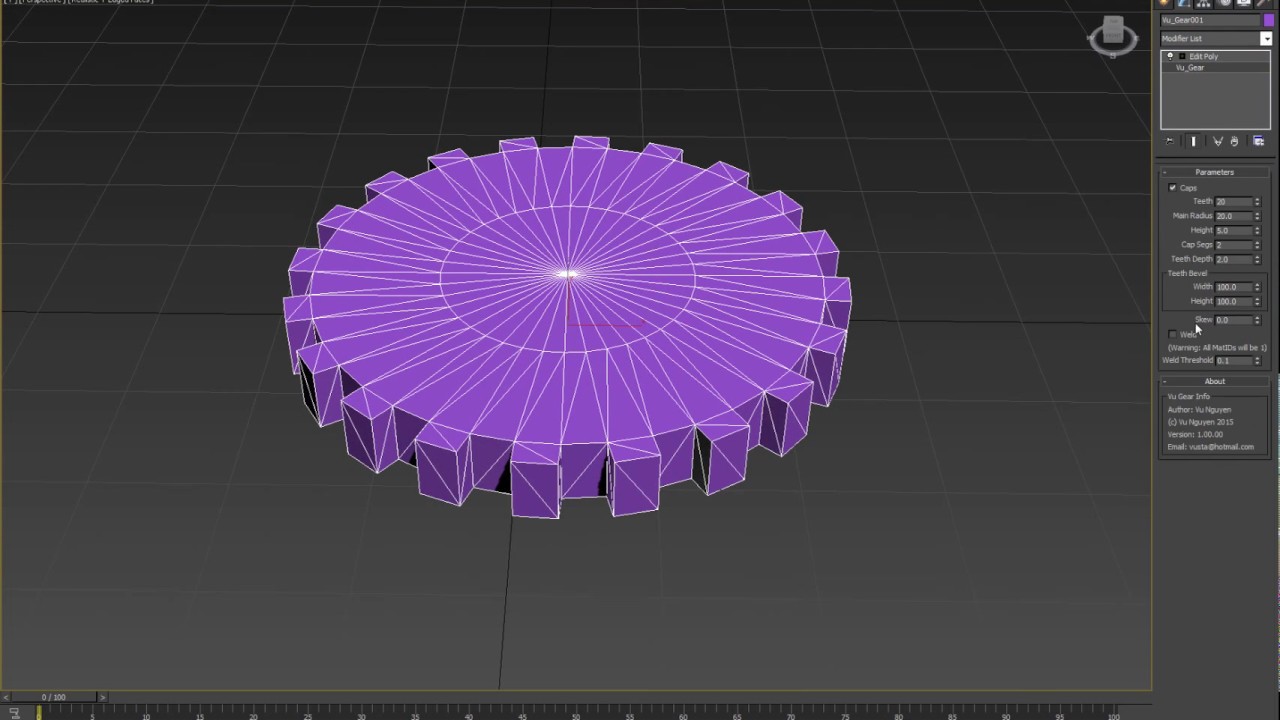Click the Teeth Bevel Height field
The image size is (1280, 720).
[x=1234, y=301]
